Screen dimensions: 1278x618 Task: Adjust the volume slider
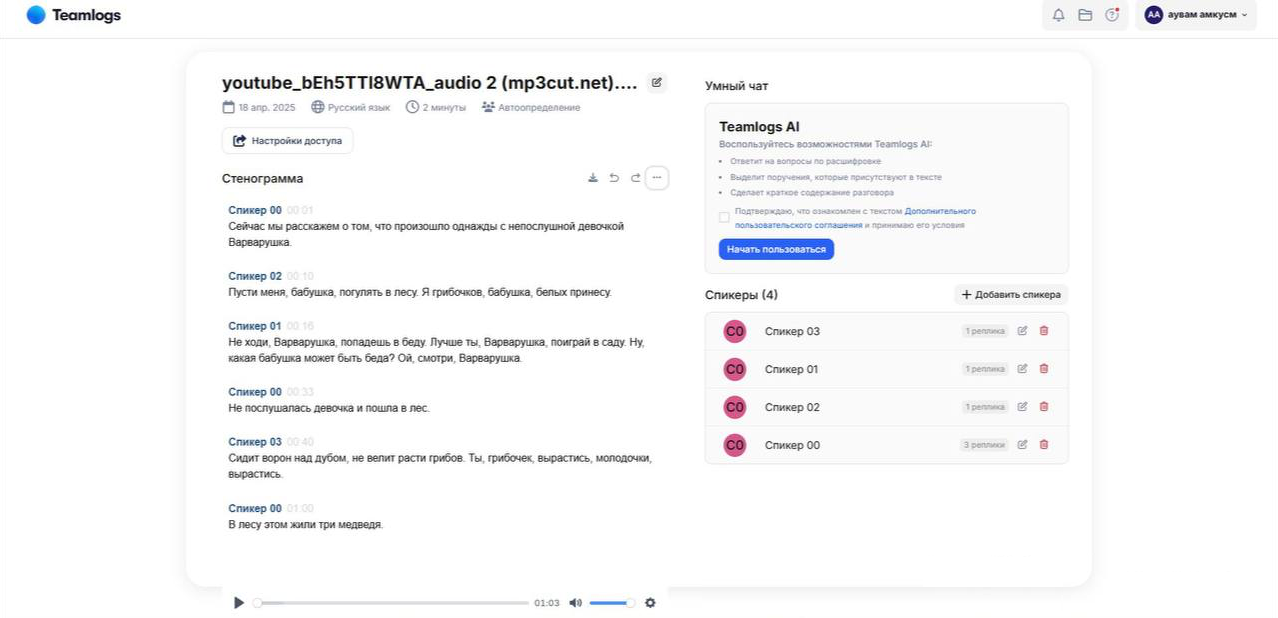(x=612, y=603)
